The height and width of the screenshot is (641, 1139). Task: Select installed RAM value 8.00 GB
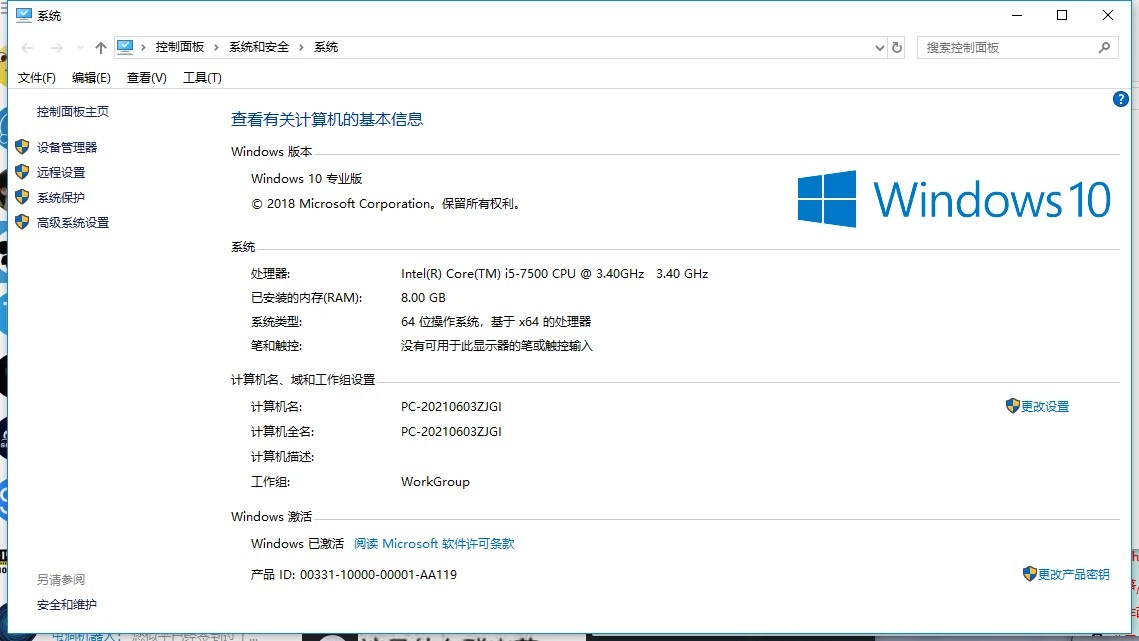[423, 297]
